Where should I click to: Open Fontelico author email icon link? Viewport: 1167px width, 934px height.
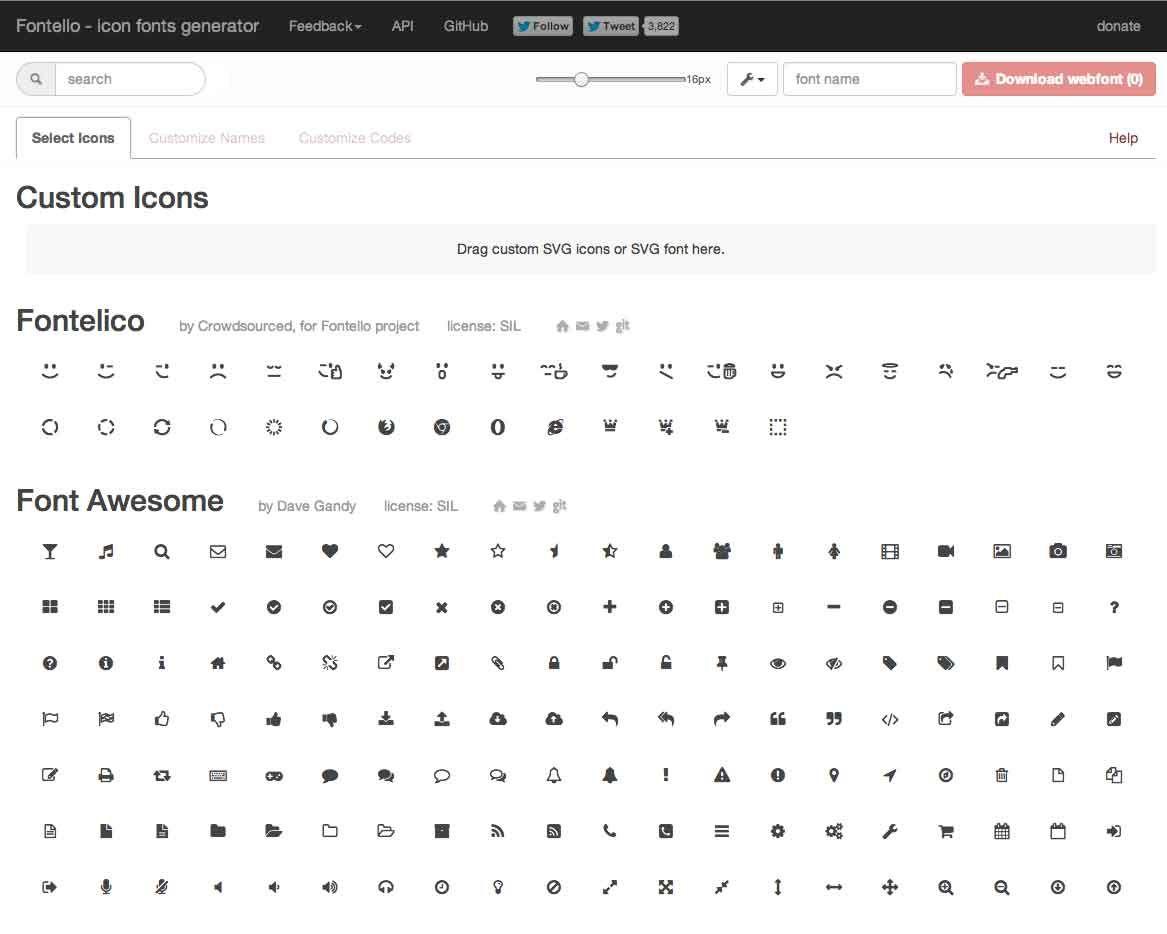coord(583,326)
